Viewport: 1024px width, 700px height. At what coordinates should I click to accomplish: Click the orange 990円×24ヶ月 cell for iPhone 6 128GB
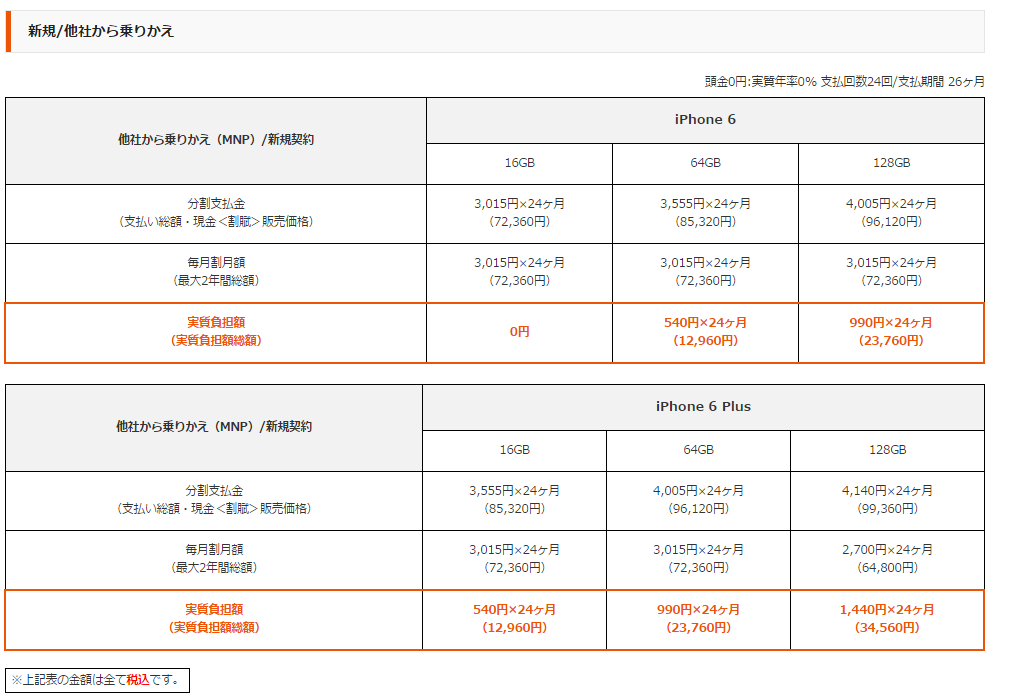[891, 332]
